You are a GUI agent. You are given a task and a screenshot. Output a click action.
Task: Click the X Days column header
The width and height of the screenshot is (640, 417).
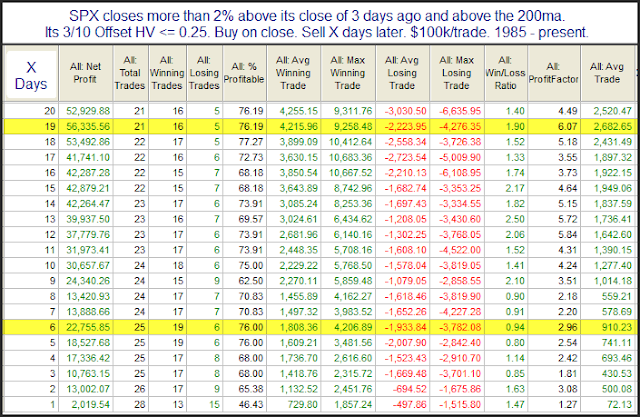coord(31,75)
